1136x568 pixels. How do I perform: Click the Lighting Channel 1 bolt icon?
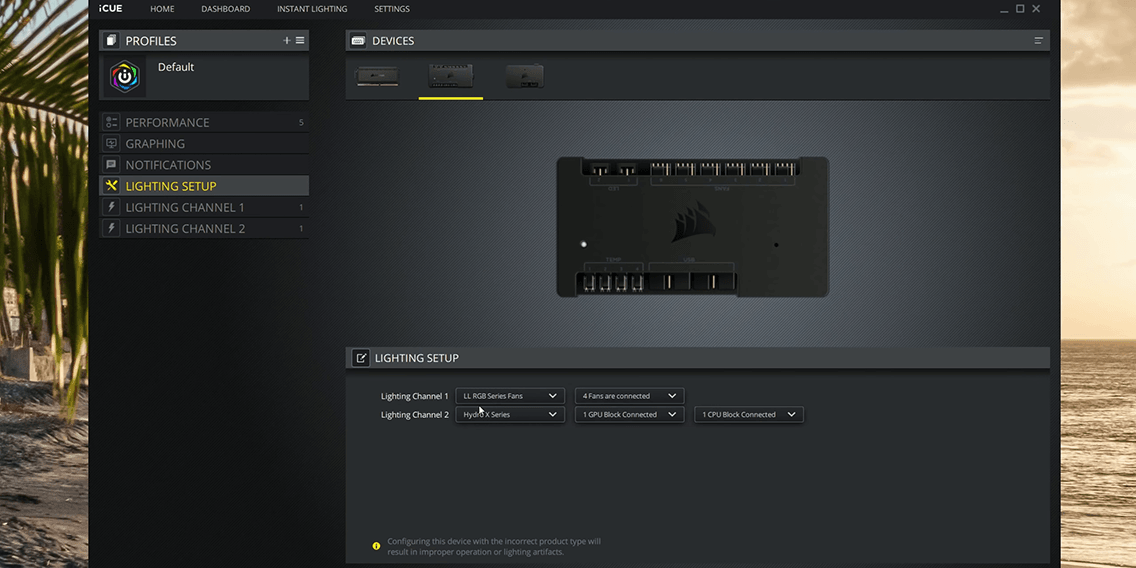111,207
